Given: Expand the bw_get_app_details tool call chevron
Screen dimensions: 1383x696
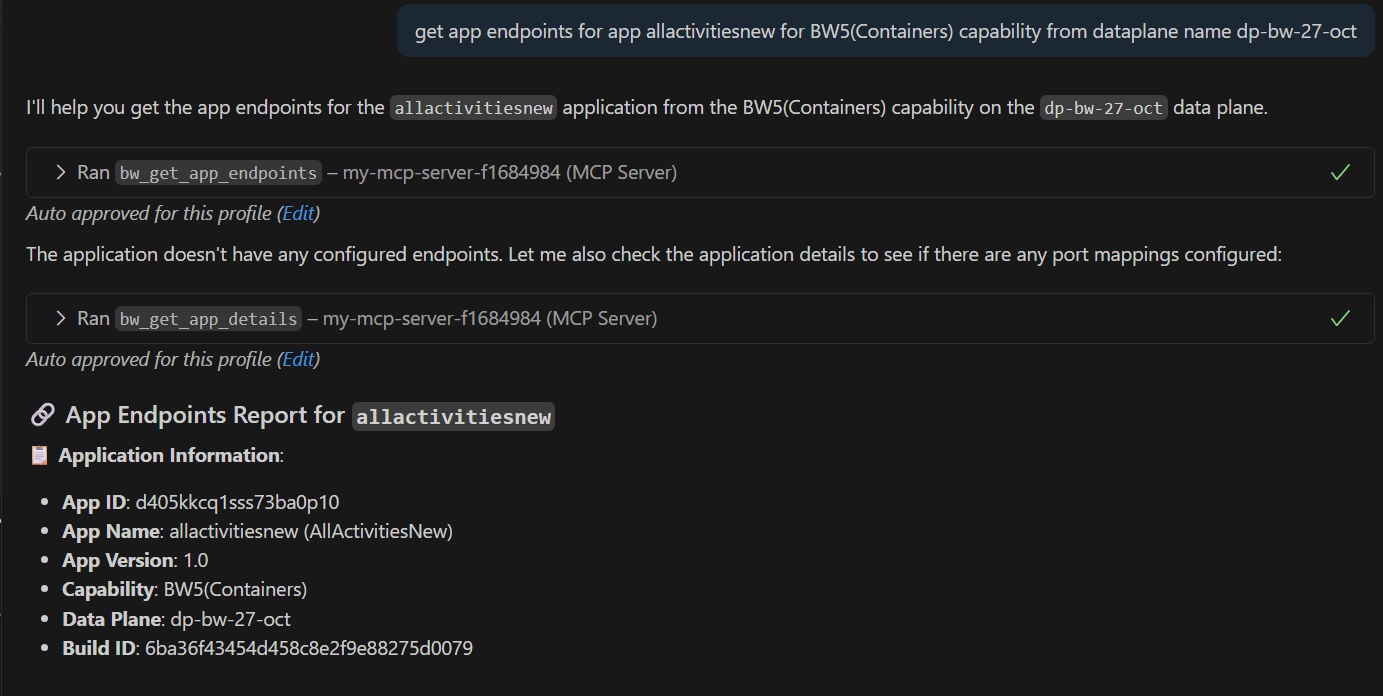Looking at the screenshot, I should point(62,319).
